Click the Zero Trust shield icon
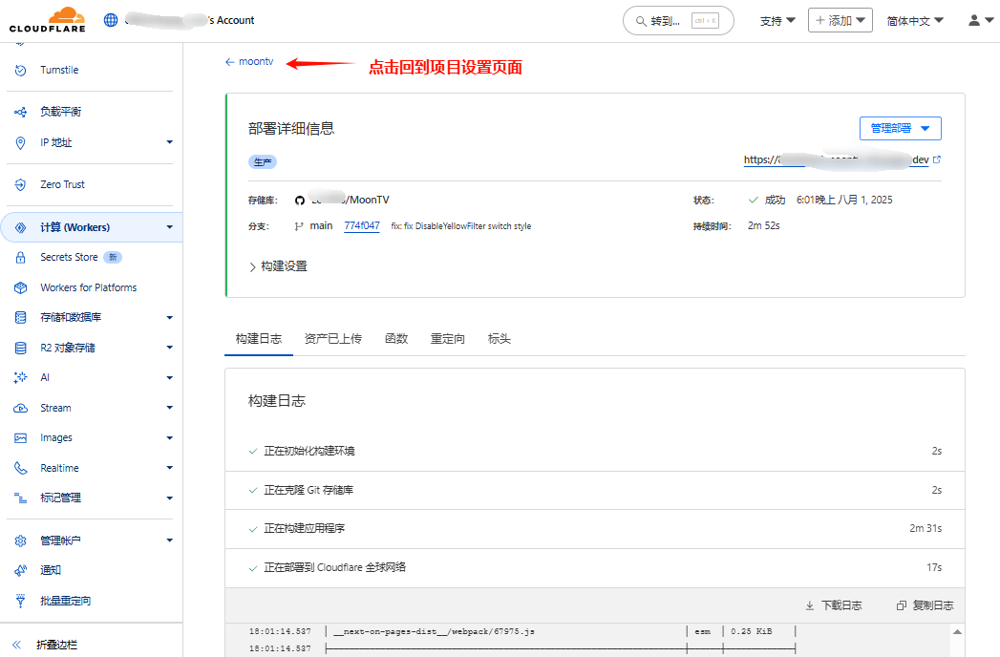The image size is (1000, 657). tap(20, 185)
